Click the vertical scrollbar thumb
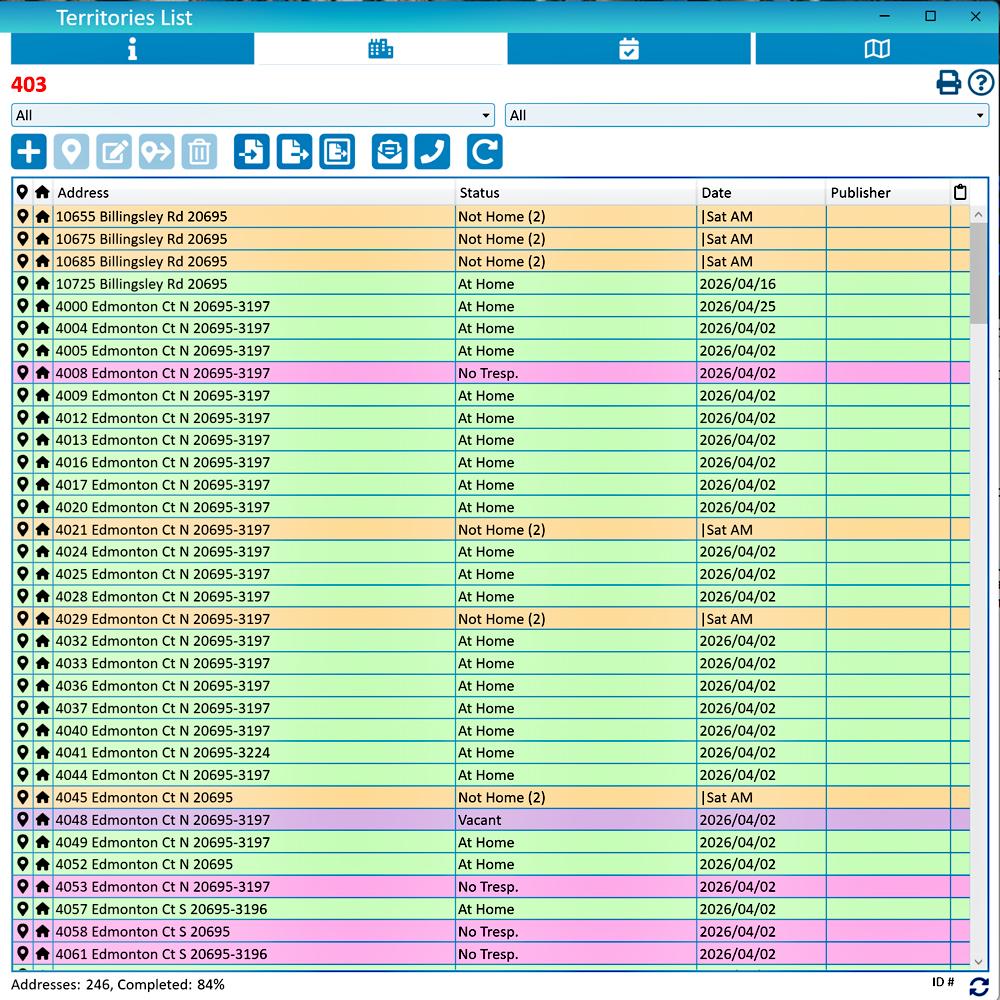The width and height of the screenshot is (1000, 1000). (x=978, y=270)
